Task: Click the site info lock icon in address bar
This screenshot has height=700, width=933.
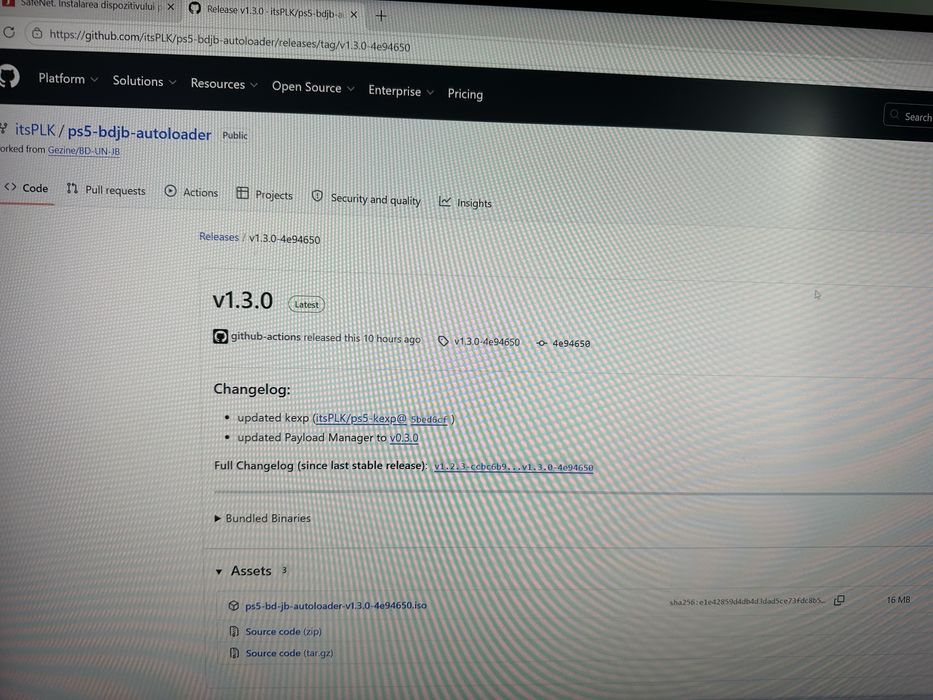Action: coord(37,33)
